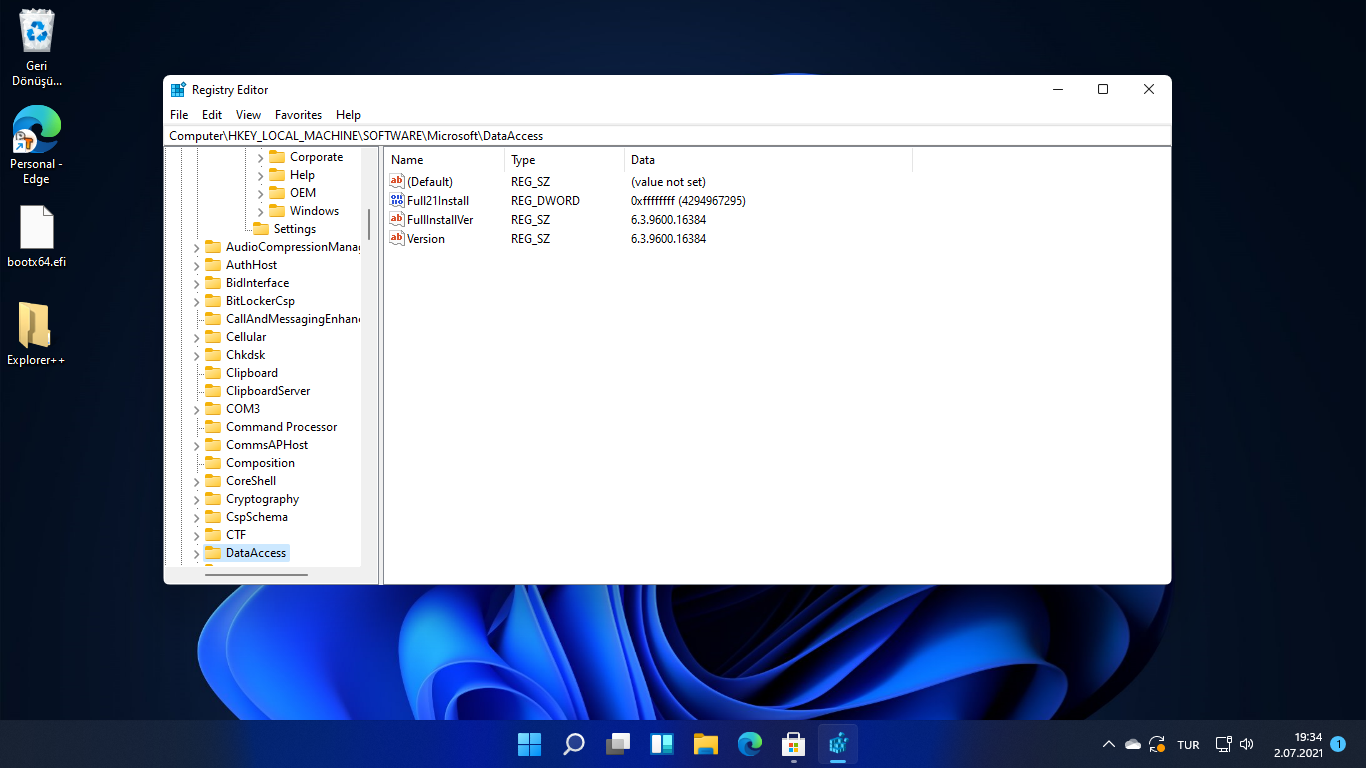
Task: Expand the Cellular key
Action: pos(196,337)
